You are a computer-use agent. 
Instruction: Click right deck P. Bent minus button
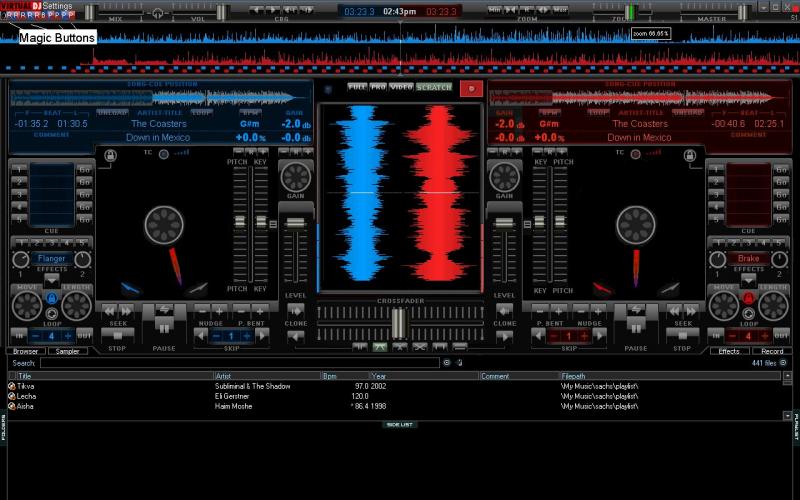coord(540,310)
